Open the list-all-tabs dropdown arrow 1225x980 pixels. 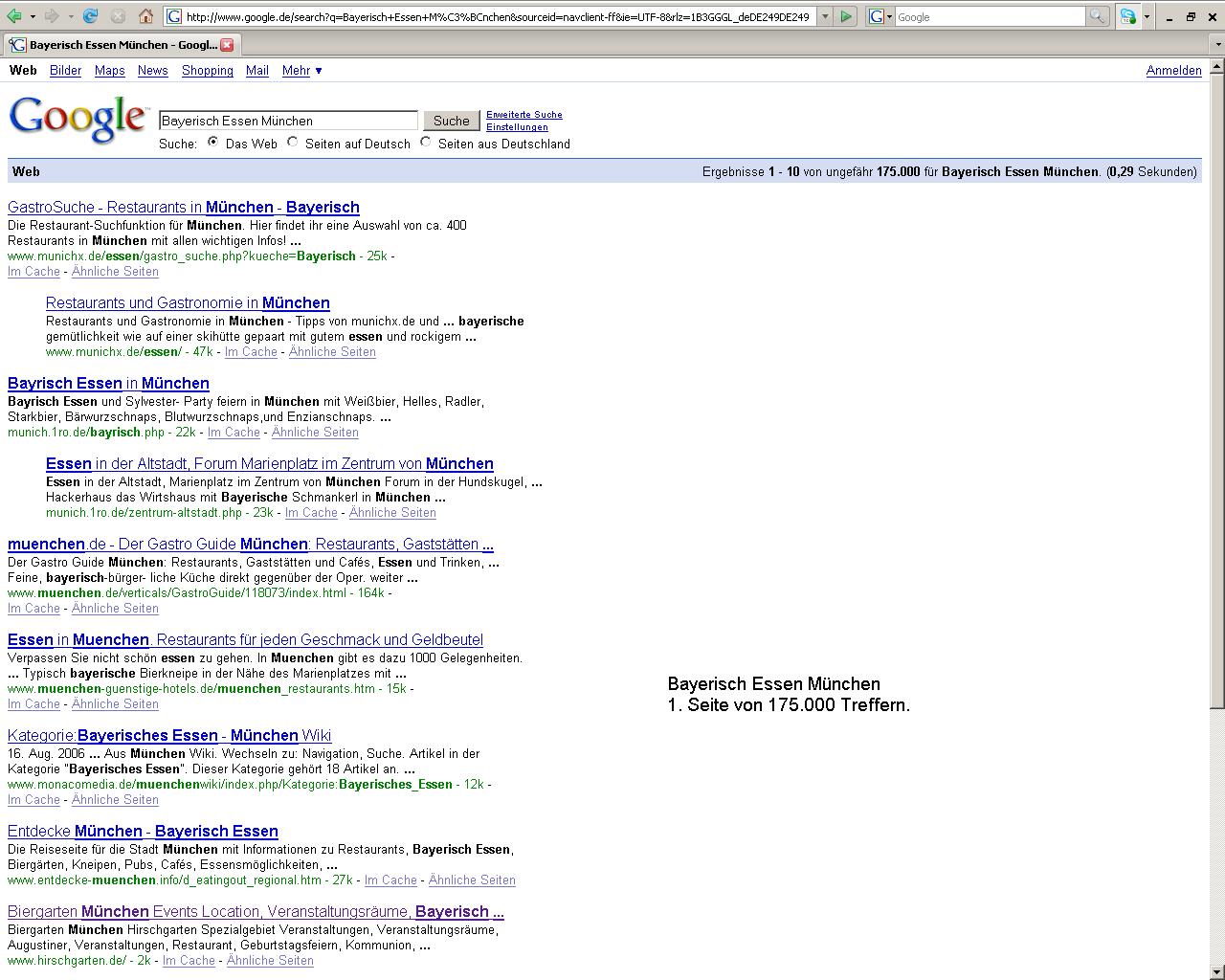pos(1217,45)
